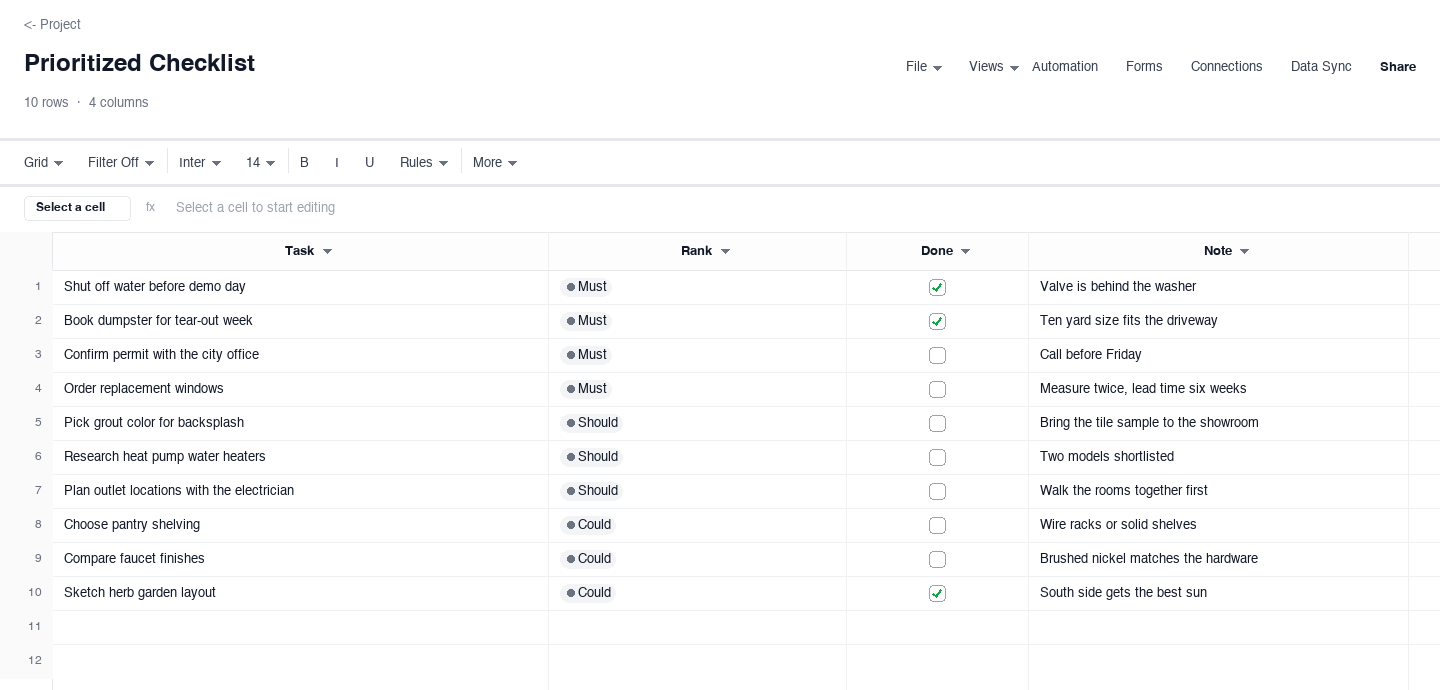Click the Must tag for Shut off water
Screen dimensions: 1440x690
pyautogui.click(x=586, y=287)
